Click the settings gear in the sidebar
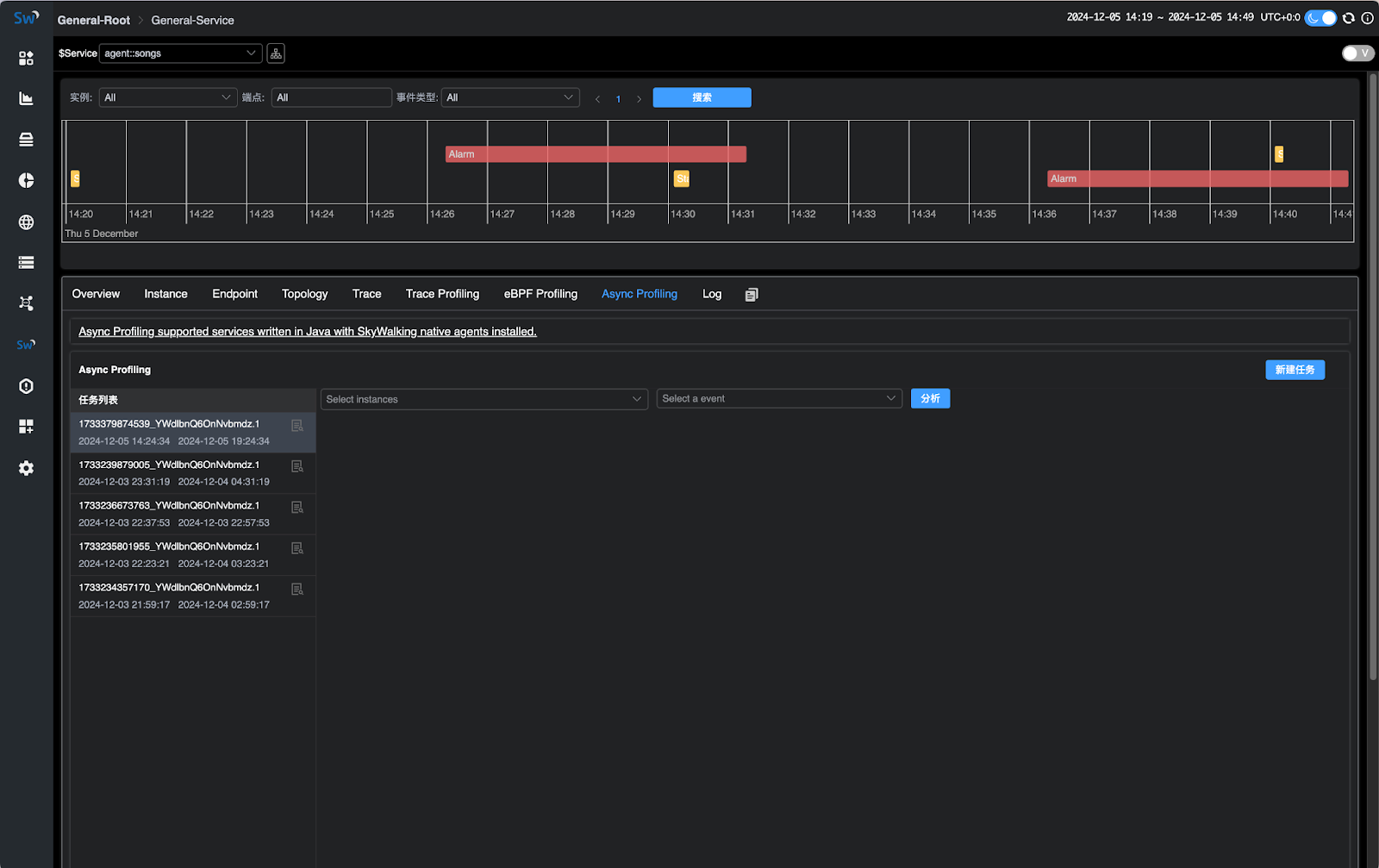Screen dimensions: 1379x868 (x=26, y=468)
